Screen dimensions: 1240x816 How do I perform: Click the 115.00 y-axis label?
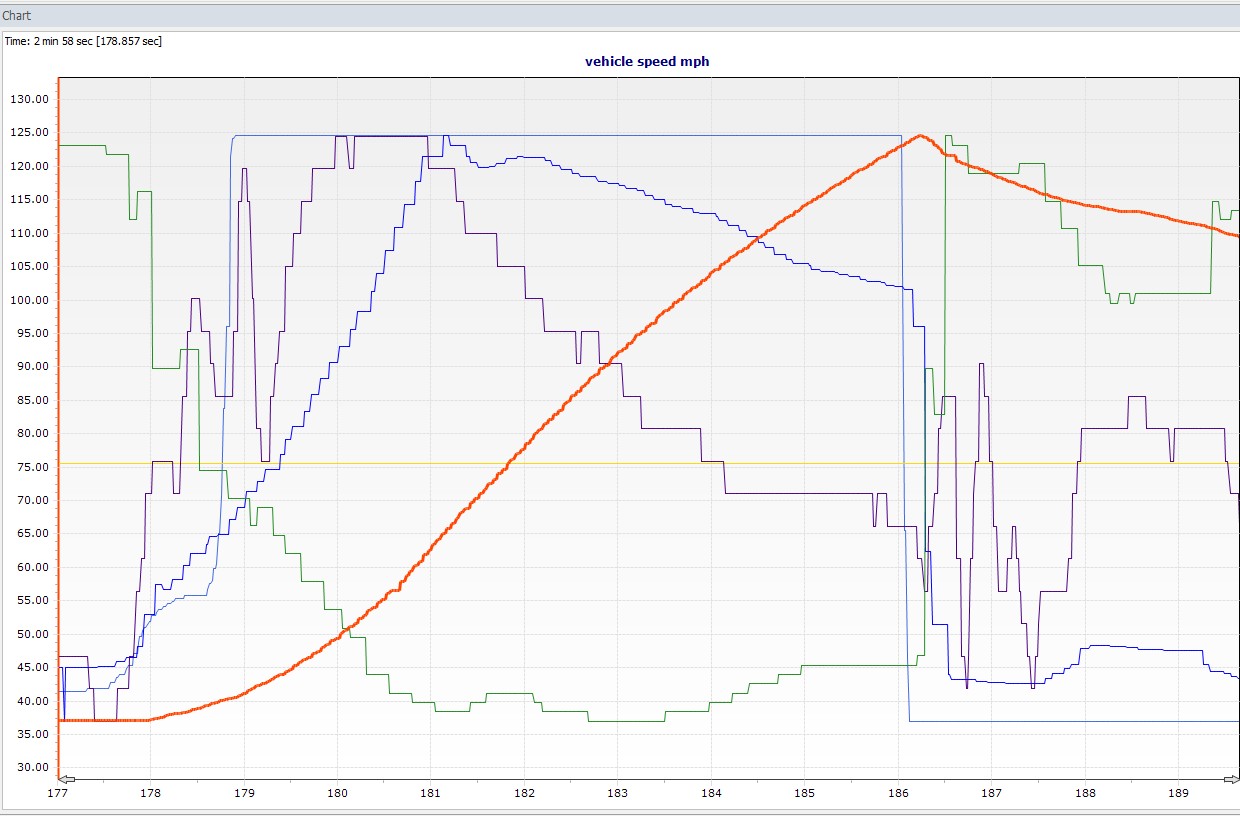pyautogui.click(x=30, y=200)
